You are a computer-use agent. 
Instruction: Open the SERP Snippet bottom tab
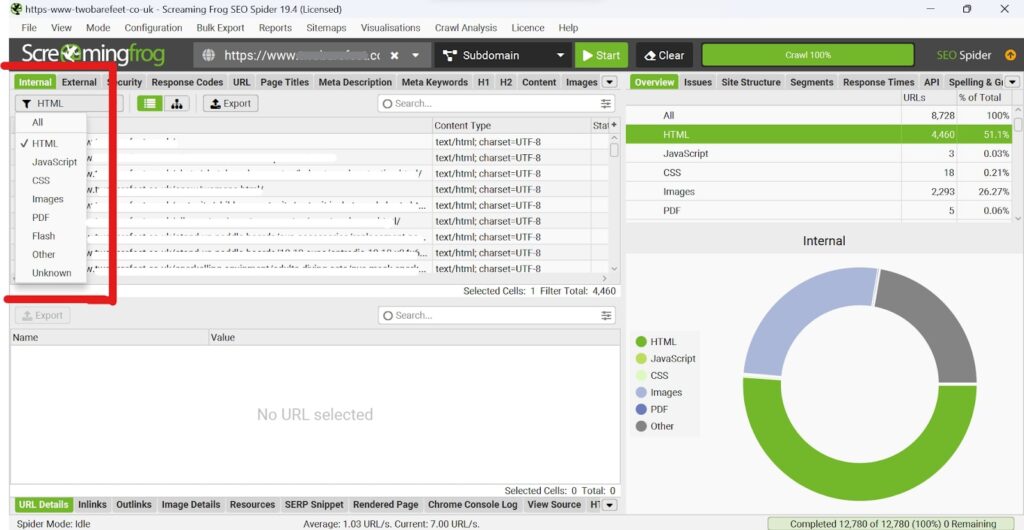(313, 505)
